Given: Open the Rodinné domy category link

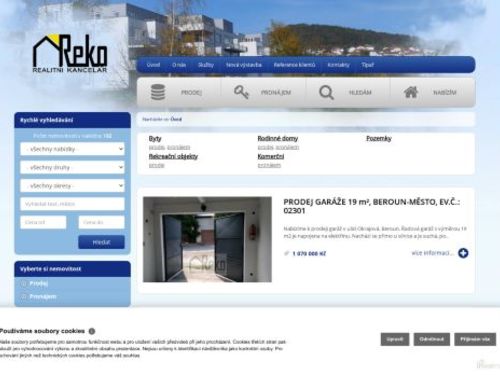Looking at the screenshot, I should 278,138.
